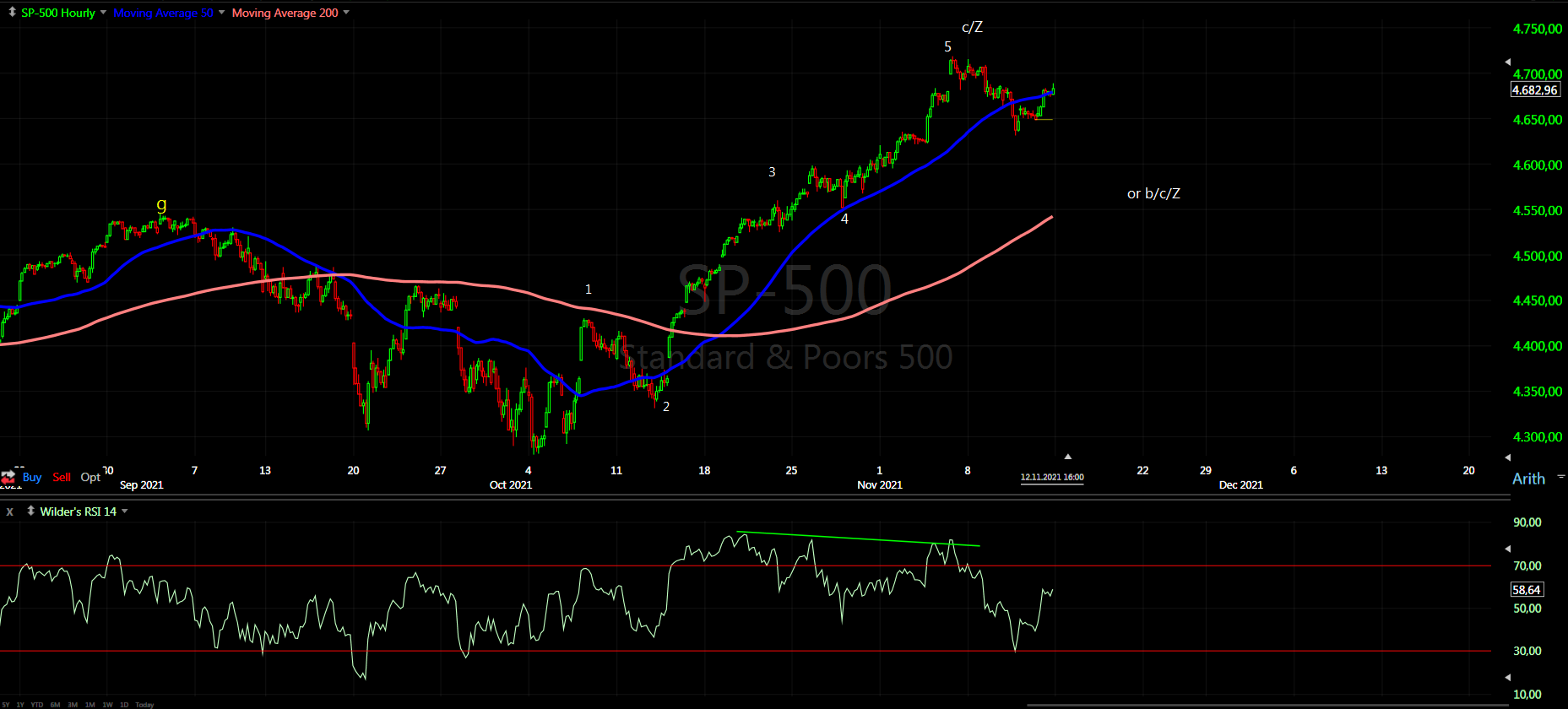Screen dimensions: 1568x709
Task: Click the Moving Average 50 label
Action: pyautogui.click(x=163, y=13)
